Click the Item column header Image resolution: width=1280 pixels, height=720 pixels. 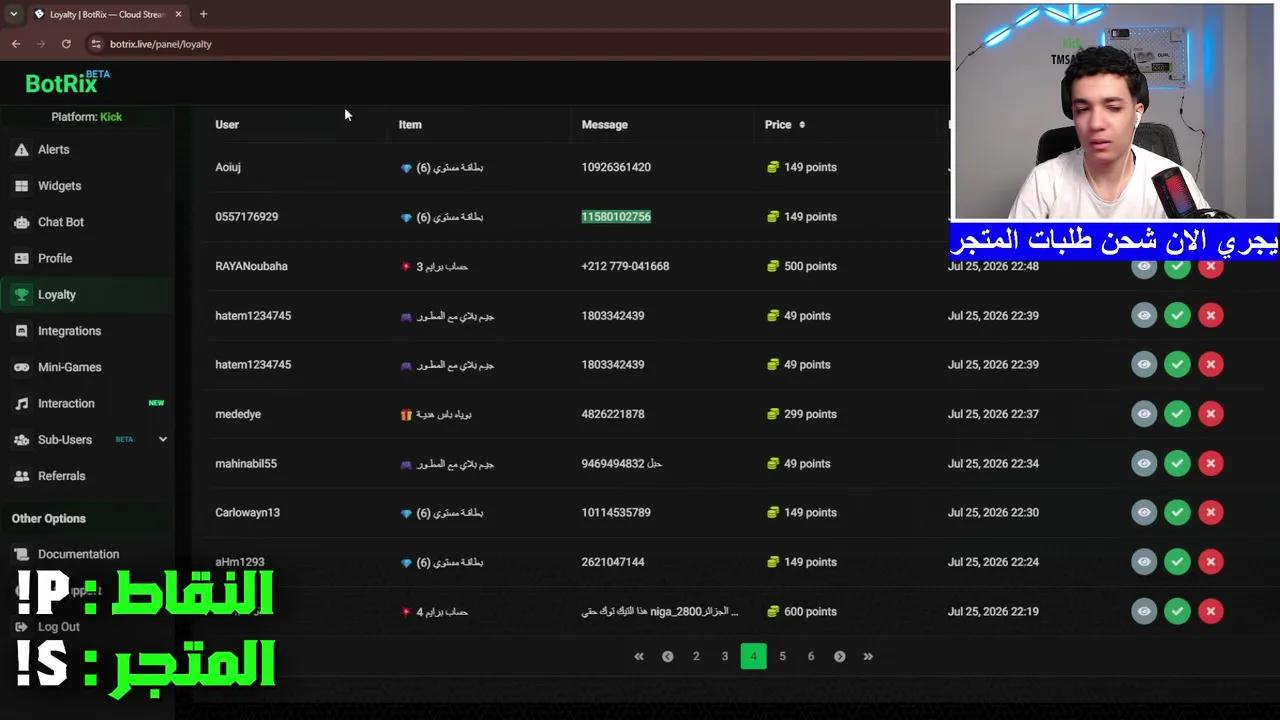point(410,125)
